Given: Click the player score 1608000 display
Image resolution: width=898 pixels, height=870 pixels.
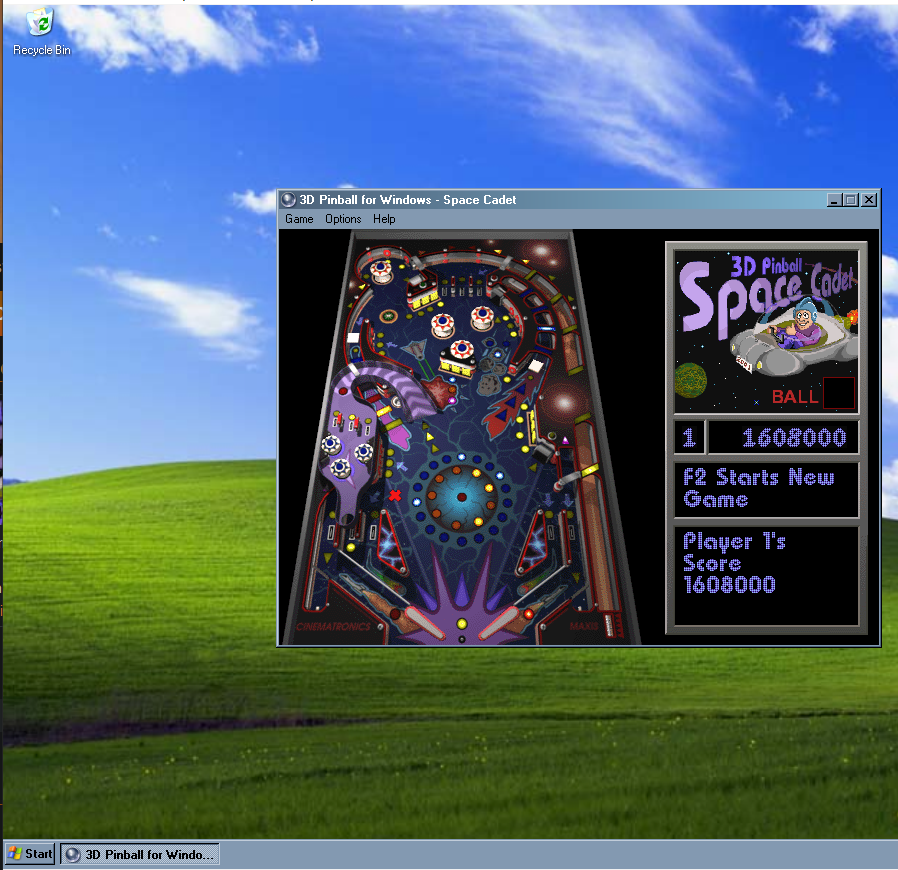Looking at the screenshot, I should click(783, 437).
